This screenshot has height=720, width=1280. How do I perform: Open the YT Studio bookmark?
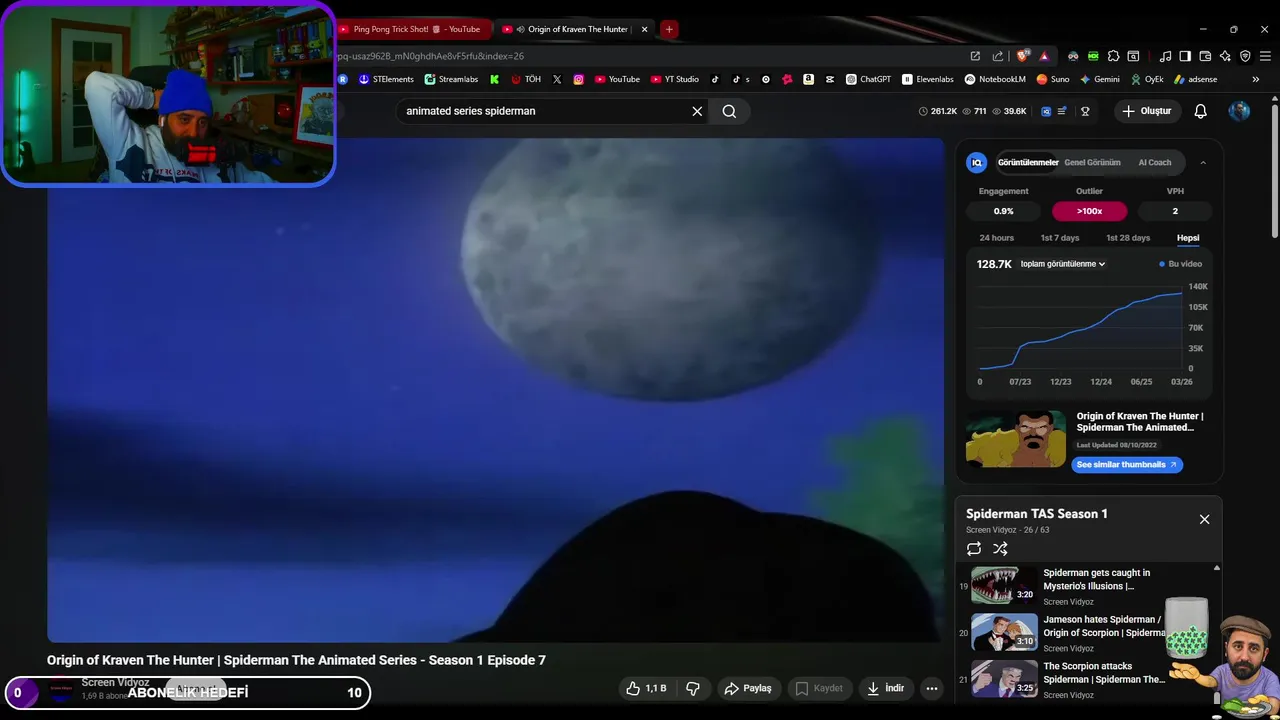pos(675,79)
